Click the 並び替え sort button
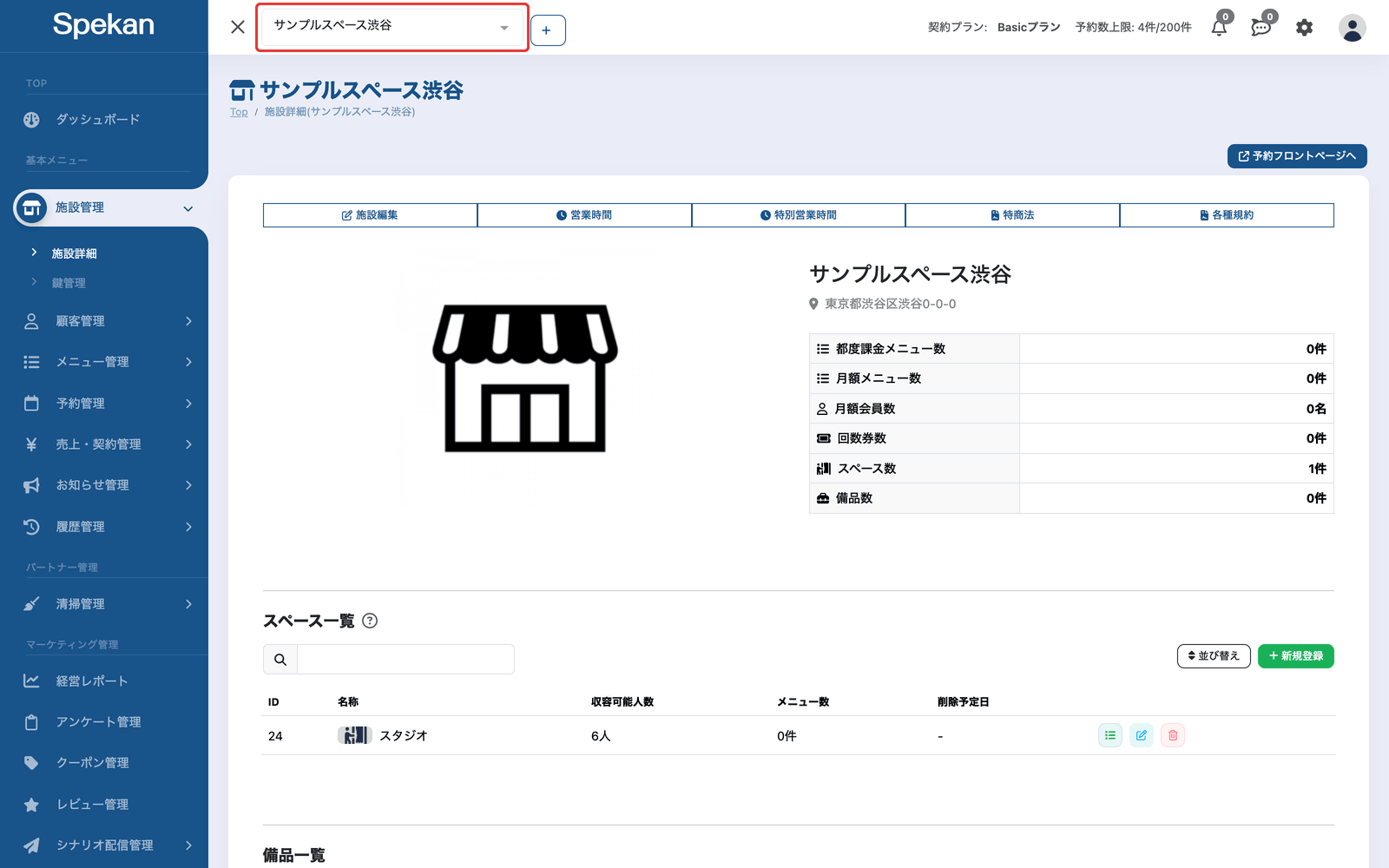Screen dimensions: 1389x868 tap(1214, 656)
